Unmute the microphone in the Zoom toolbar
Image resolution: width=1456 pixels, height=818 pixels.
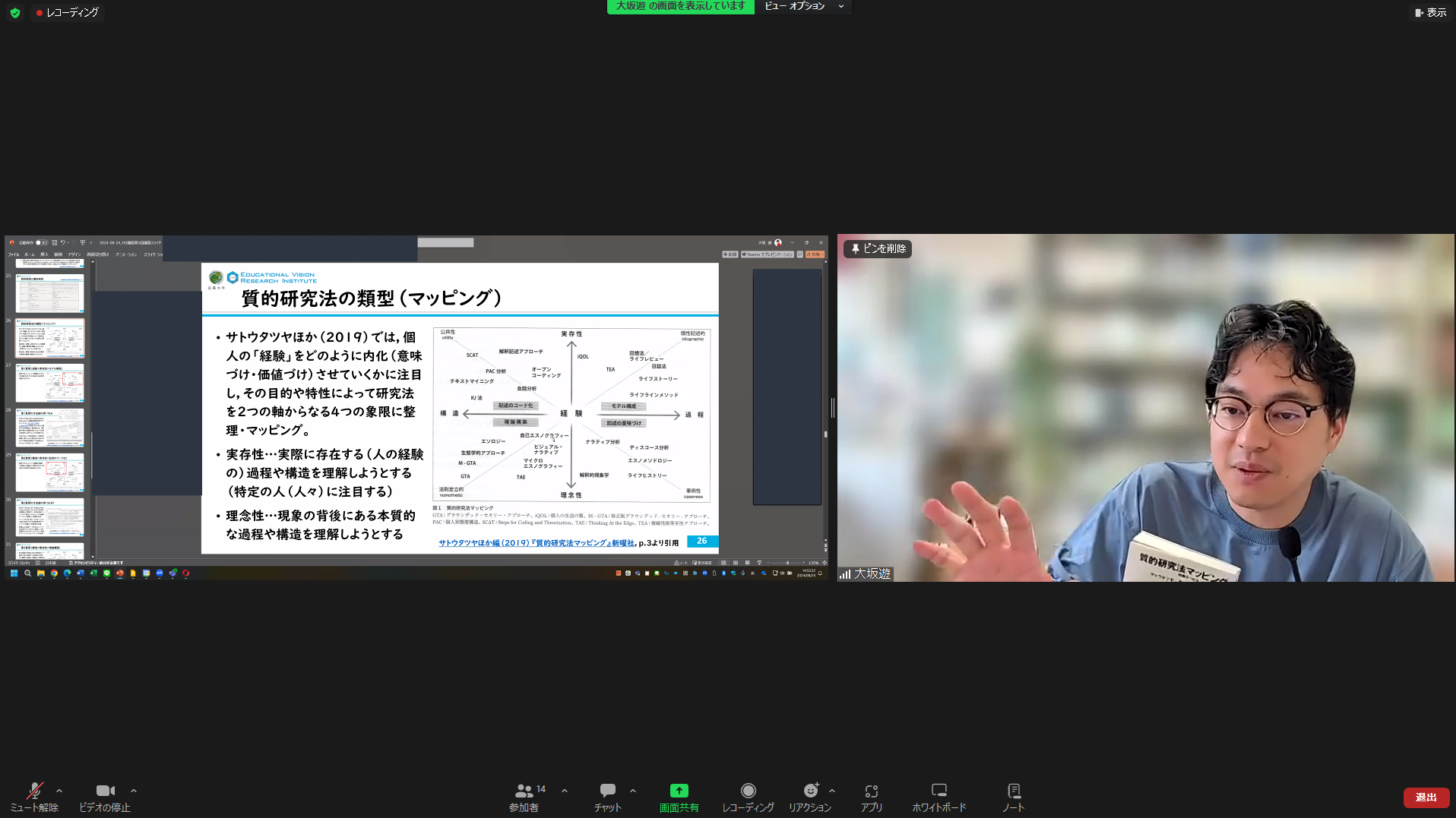tap(34, 797)
